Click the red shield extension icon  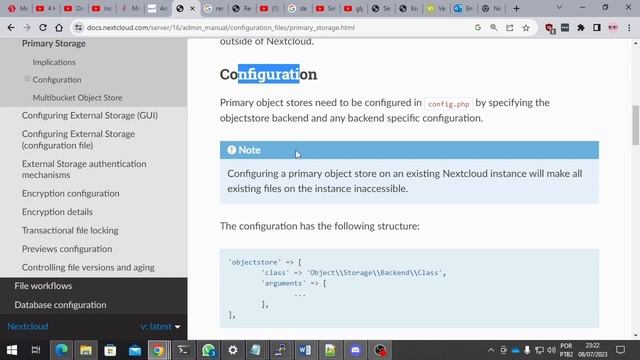549,28
